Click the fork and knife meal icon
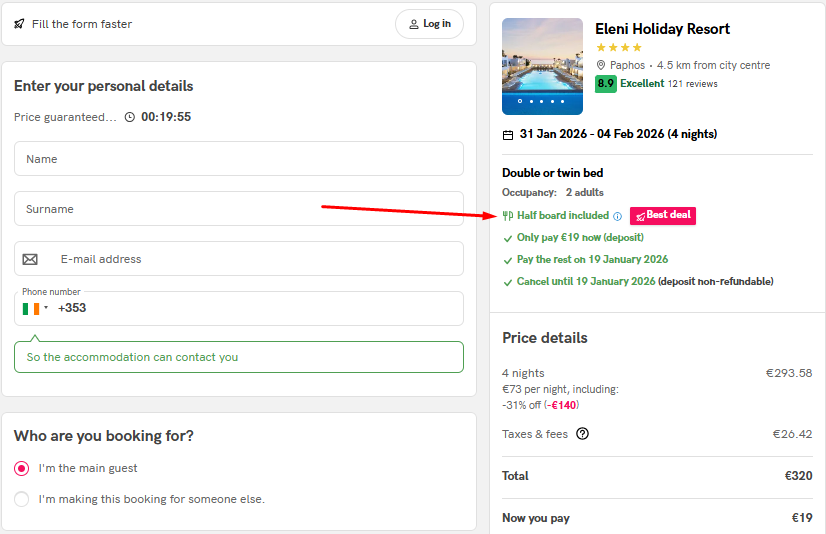Image resolution: width=826 pixels, height=534 pixels. [x=508, y=215]
